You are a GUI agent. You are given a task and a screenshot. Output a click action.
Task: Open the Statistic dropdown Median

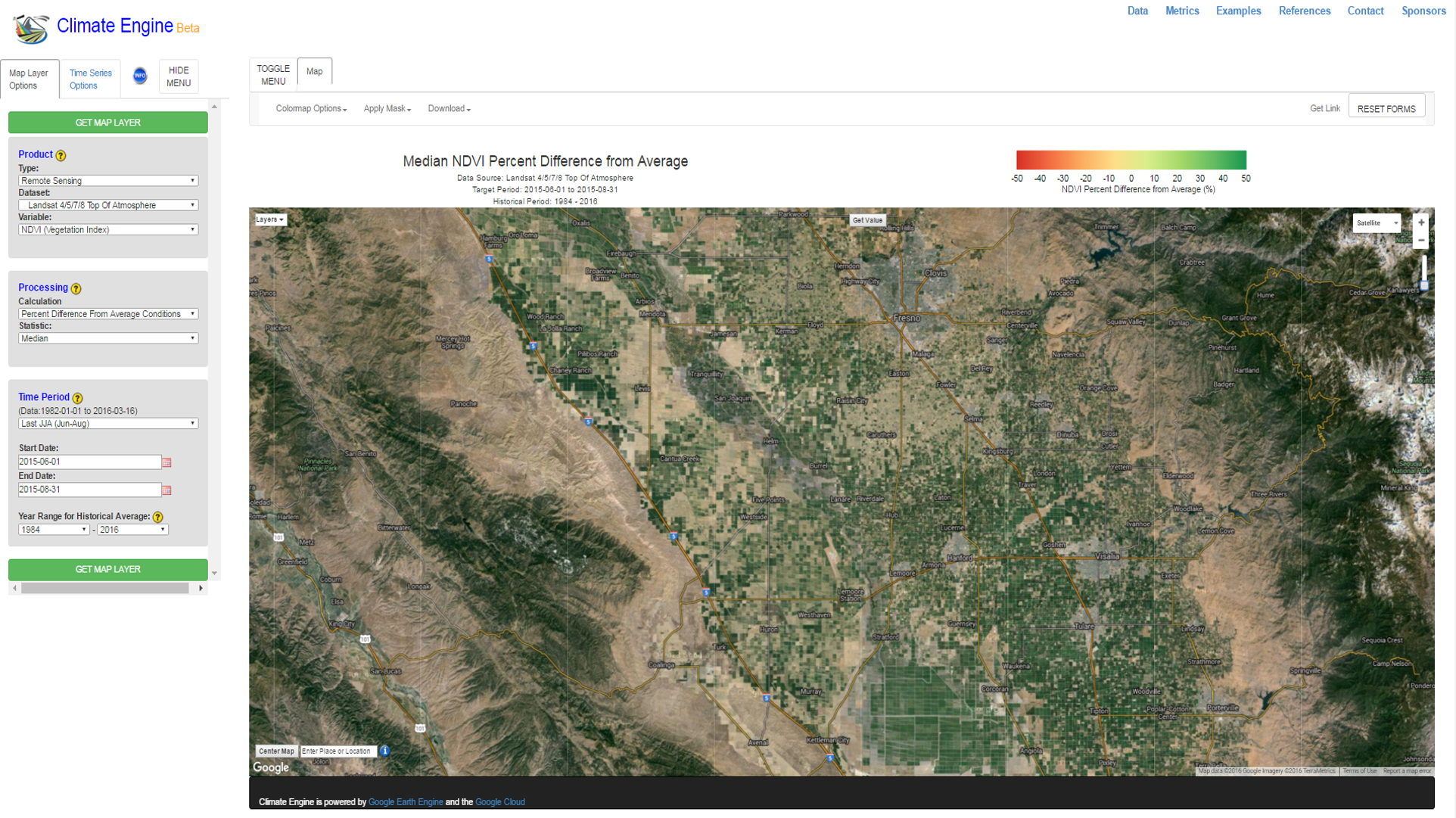(x=108, y=338)
